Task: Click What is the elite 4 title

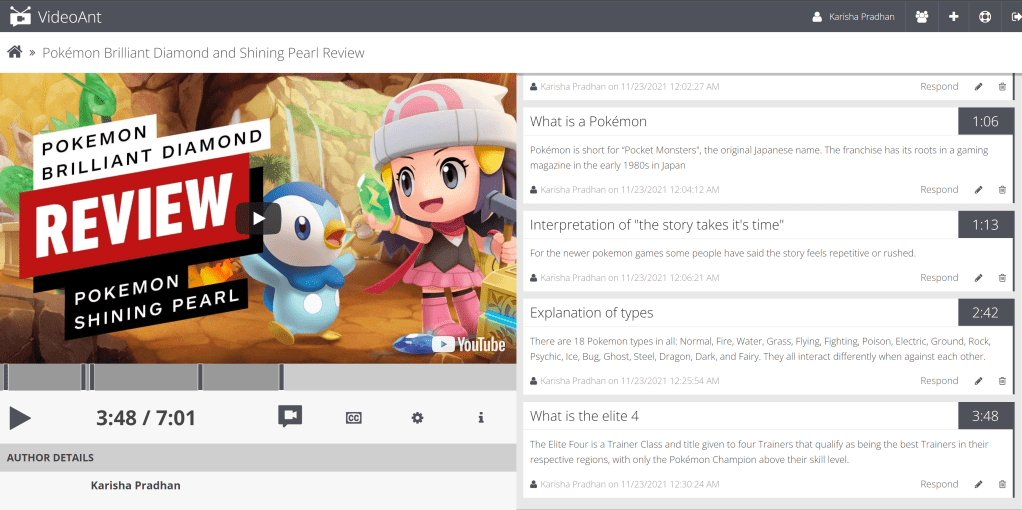Action: (x=584, y=416)
